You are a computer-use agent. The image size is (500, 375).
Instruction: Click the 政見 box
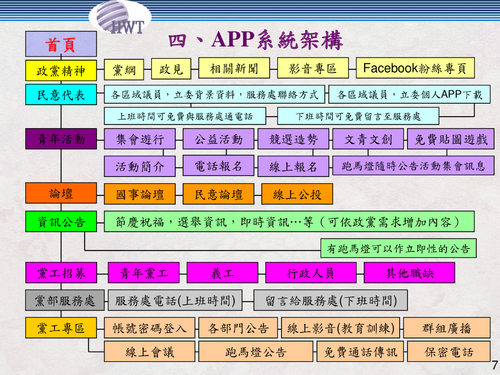pyautogui.click(x=171, y=69)
